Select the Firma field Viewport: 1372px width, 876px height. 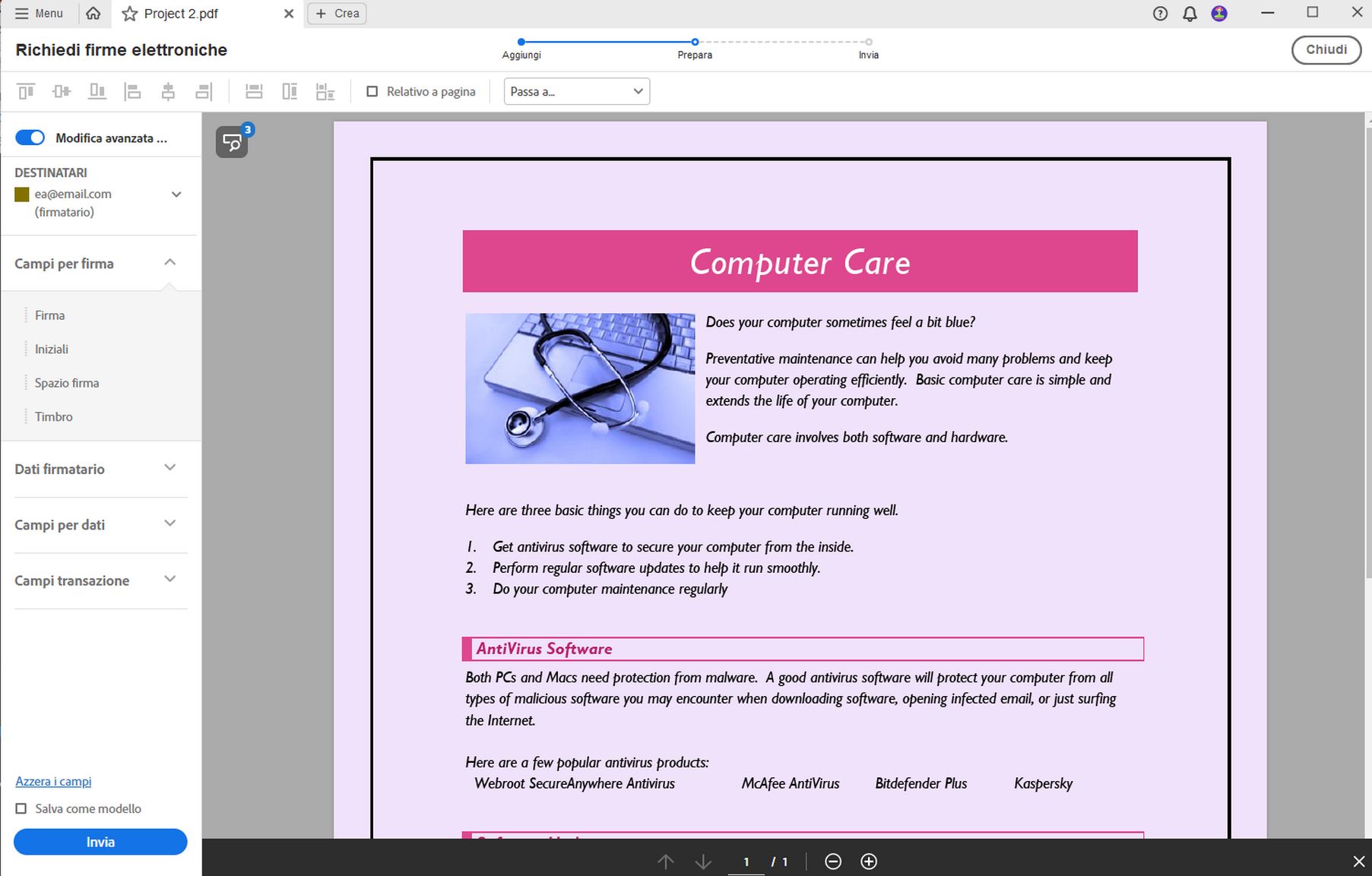click(x=50, y=315)
